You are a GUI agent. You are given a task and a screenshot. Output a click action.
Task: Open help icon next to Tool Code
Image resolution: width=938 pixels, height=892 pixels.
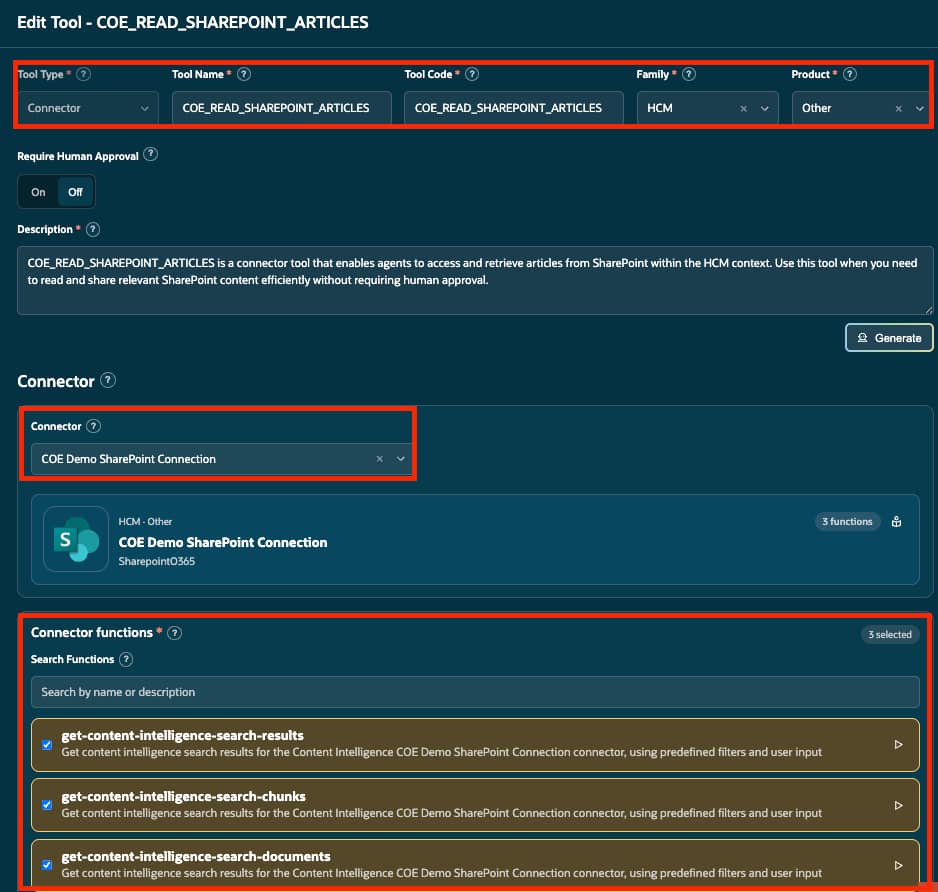pos(472,74)
